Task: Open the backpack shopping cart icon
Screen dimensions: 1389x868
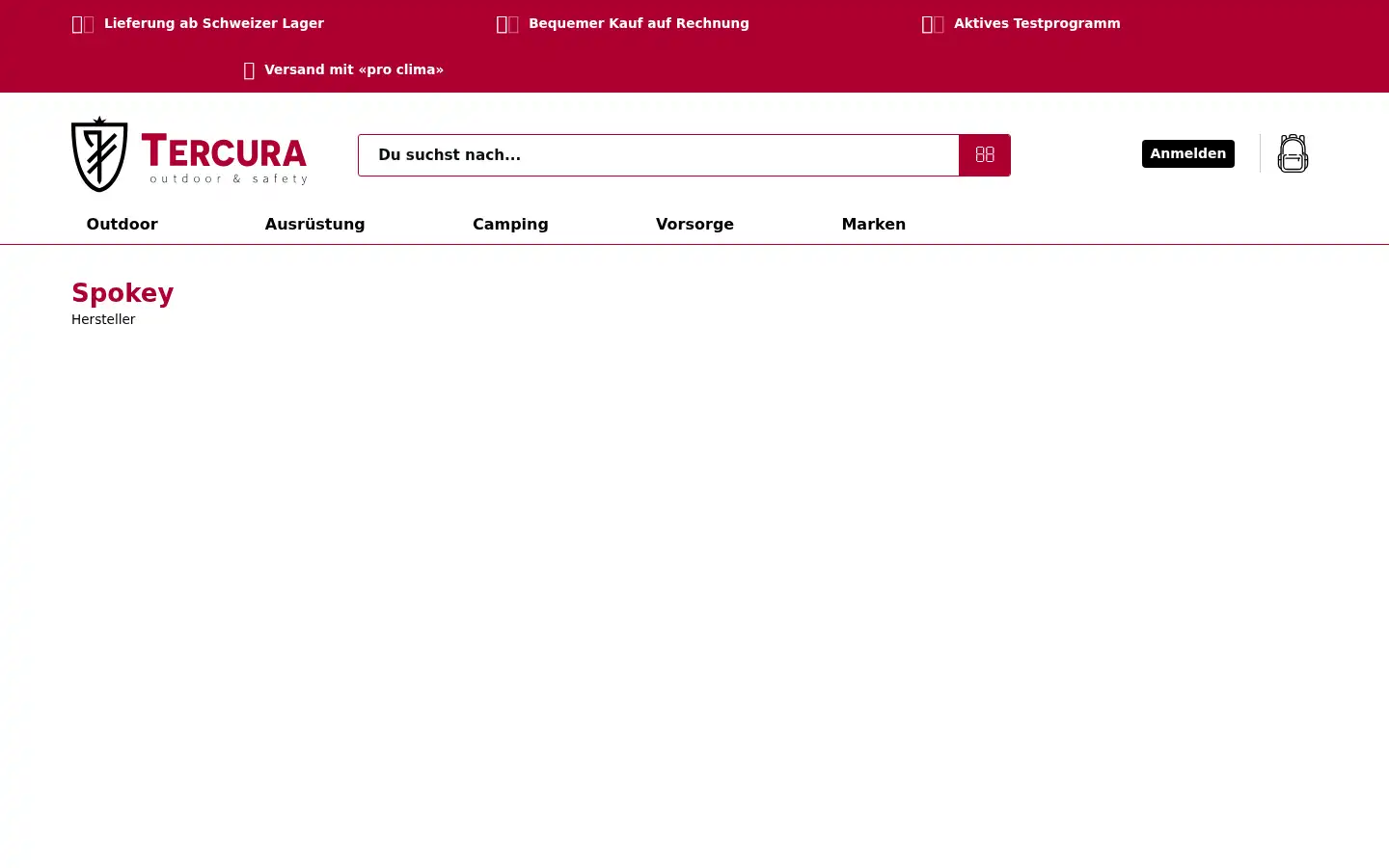Action: coord(1293,153)
